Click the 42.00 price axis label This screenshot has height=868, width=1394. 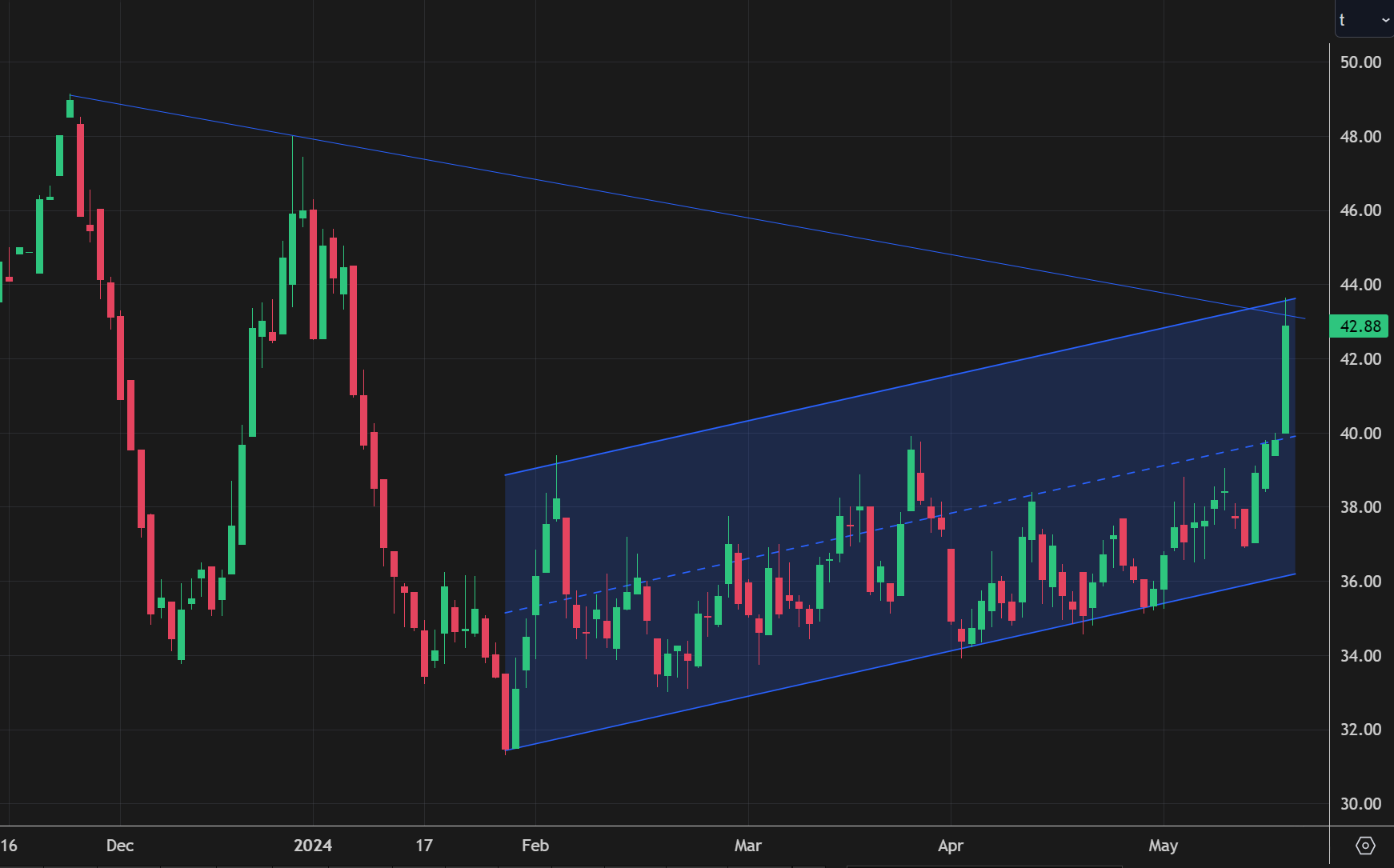1360,359
